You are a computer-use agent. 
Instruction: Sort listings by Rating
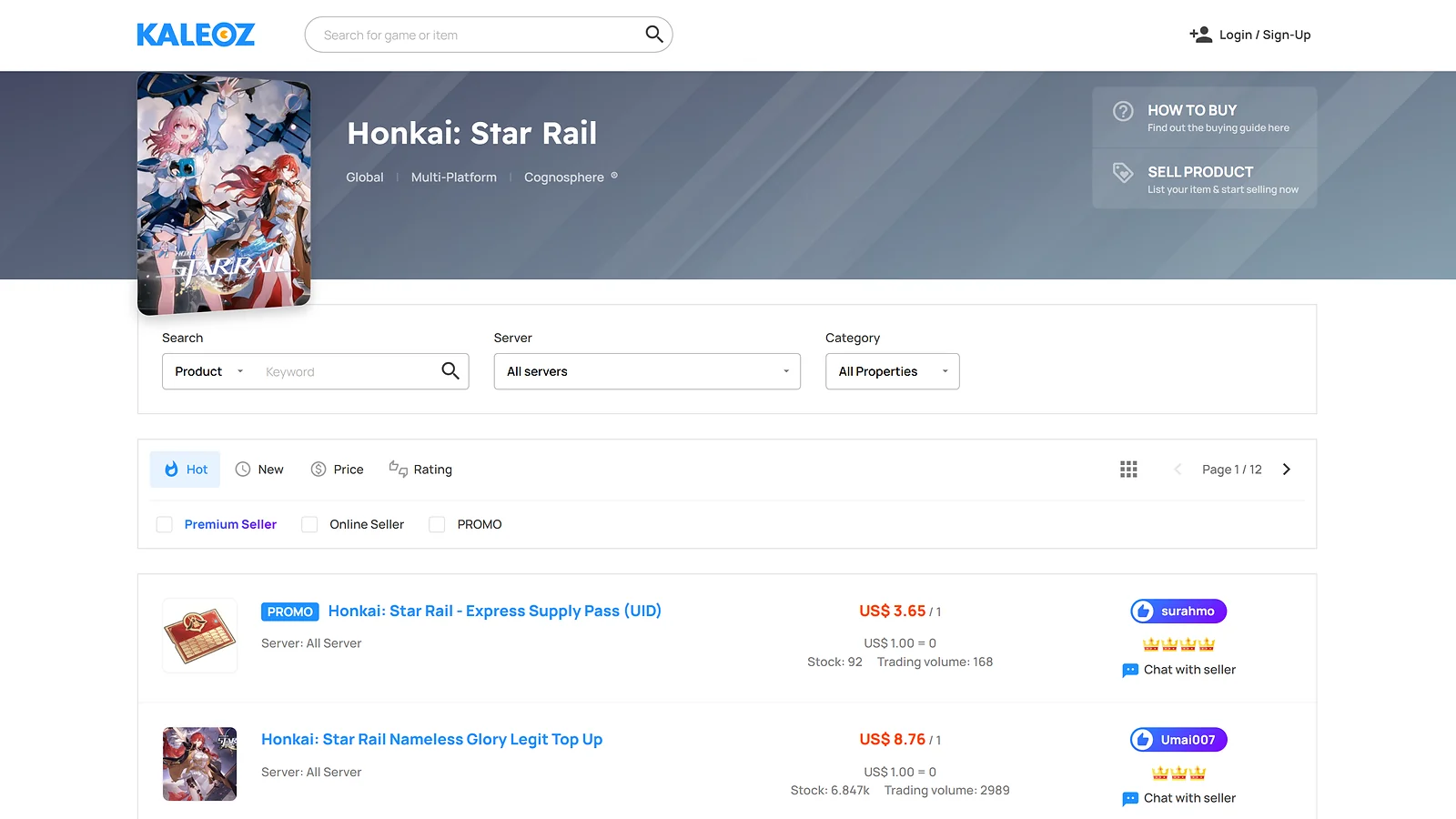point(420,470)
